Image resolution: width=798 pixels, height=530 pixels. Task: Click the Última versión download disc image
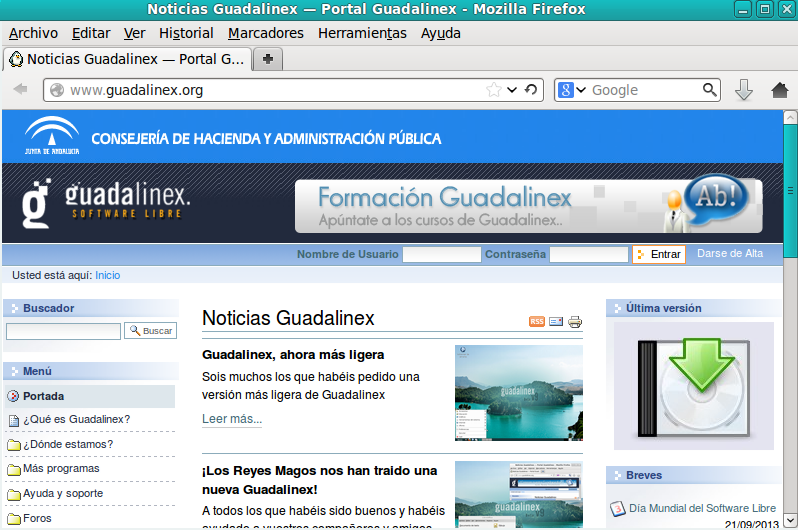coord(694,386)
